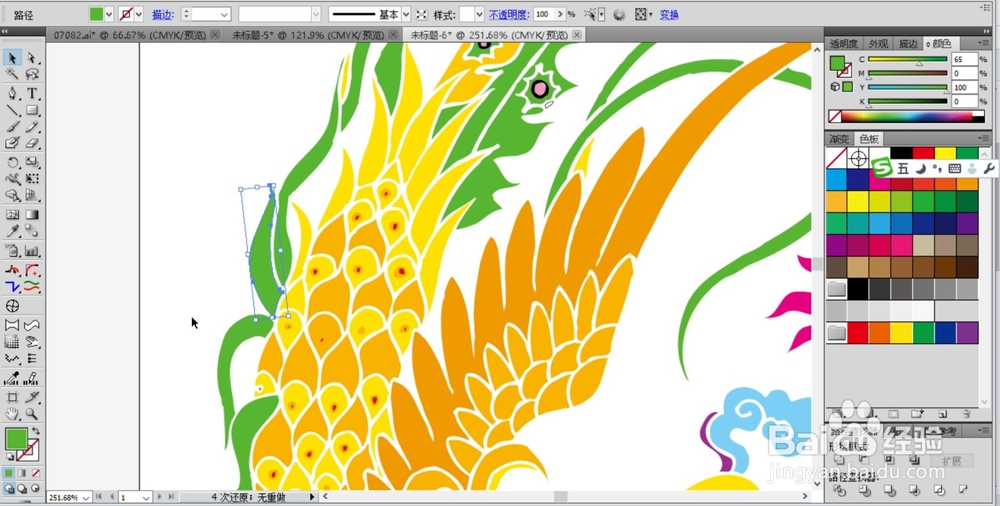This screenshot has height=506, width=1000.
Task: Reset to default fill and stroke in toolbox
Action: click(10, 457)
